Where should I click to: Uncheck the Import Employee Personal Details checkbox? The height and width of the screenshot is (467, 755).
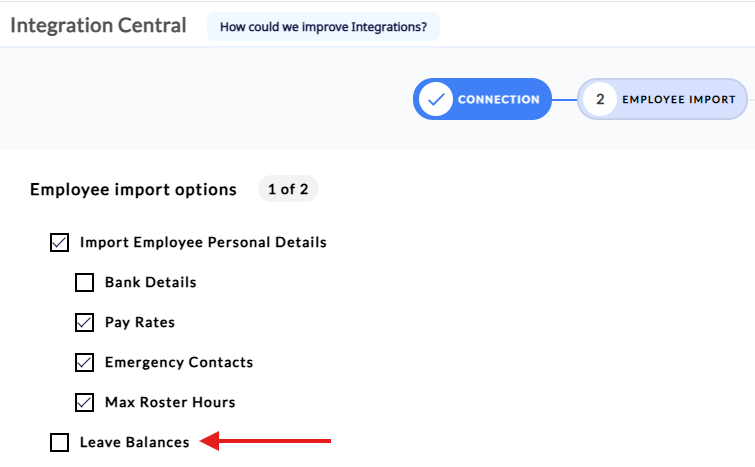pos(60,242)
